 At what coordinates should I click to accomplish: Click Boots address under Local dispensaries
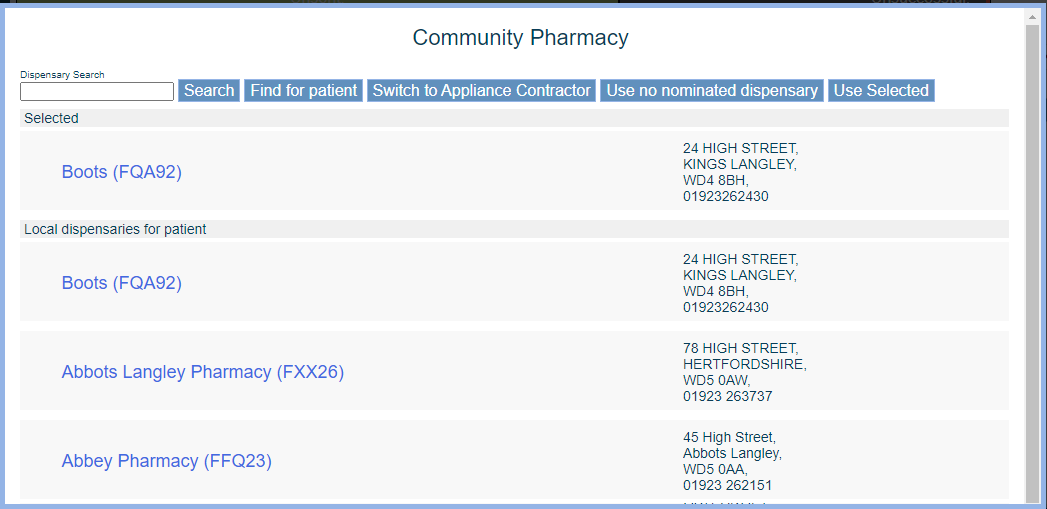coord(740,283)
